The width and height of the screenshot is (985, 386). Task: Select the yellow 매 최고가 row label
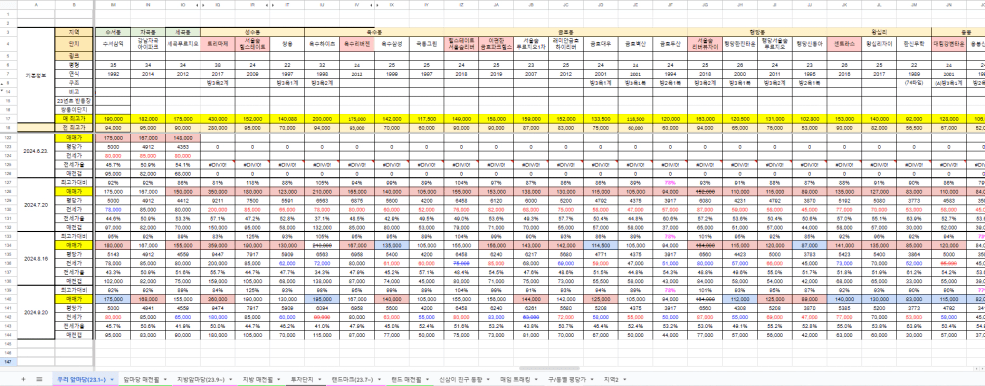point(74,118)
